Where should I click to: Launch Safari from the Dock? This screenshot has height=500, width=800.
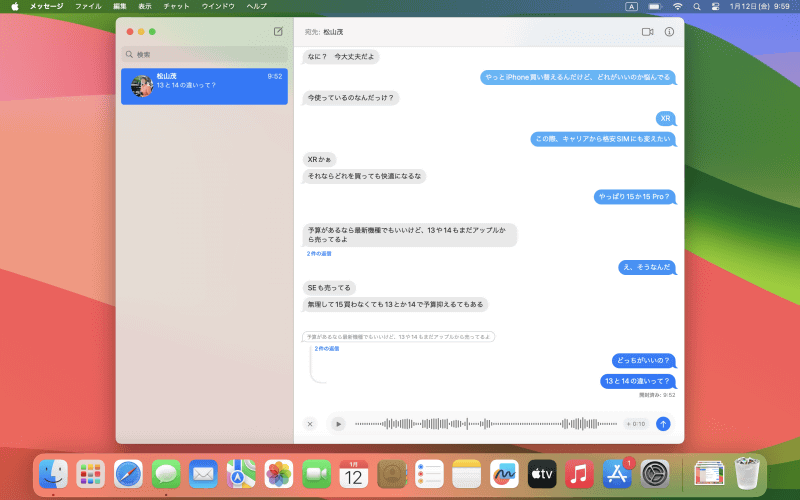point(128,474)
